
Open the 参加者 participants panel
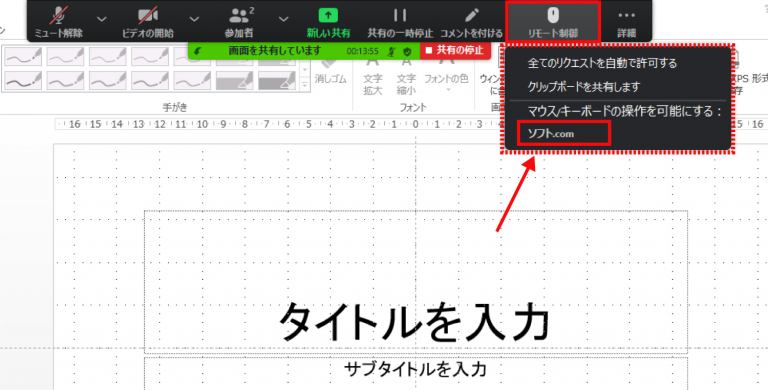pos(239,22)
